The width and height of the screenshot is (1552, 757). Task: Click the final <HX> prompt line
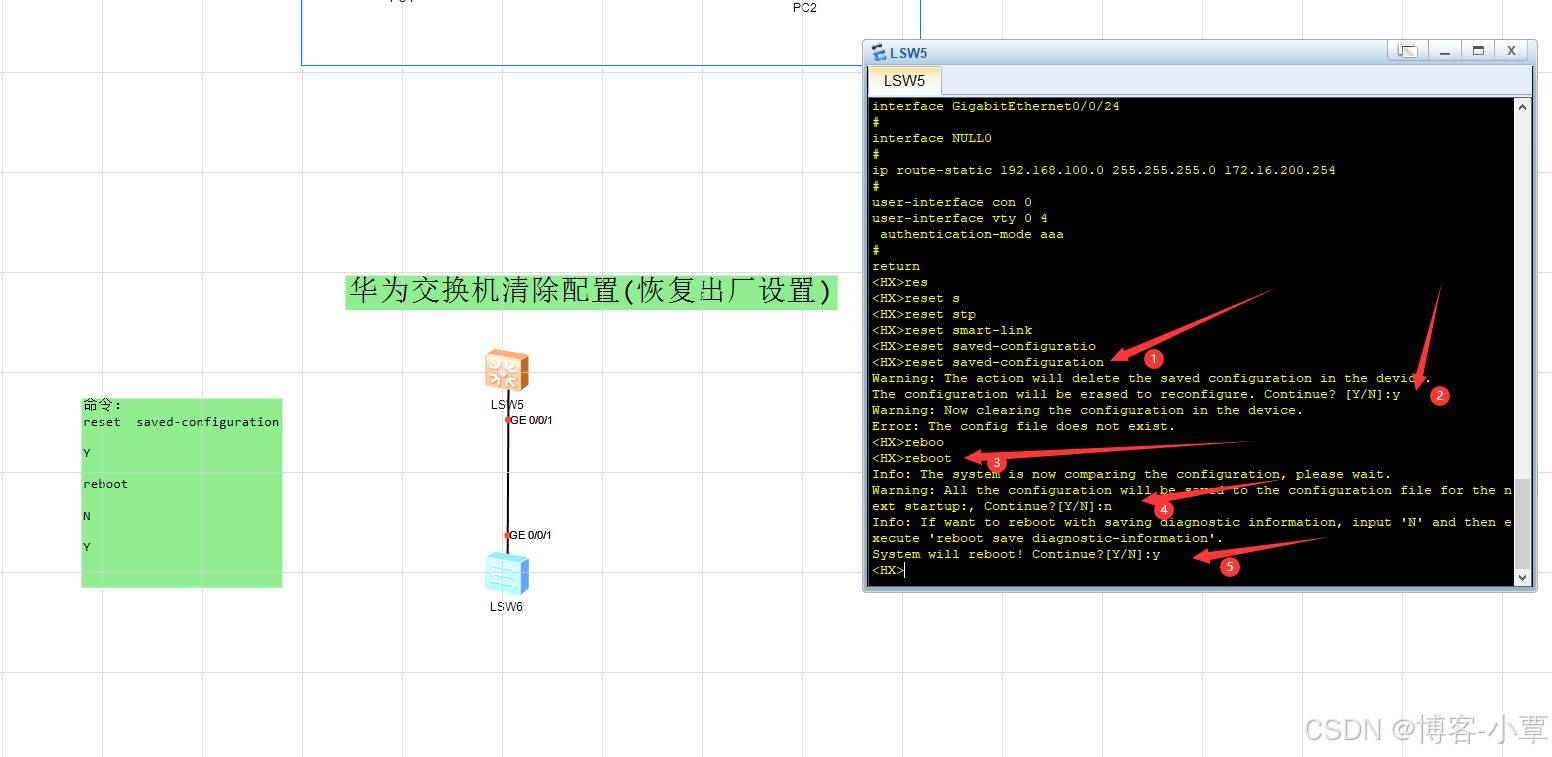point(888,570)
